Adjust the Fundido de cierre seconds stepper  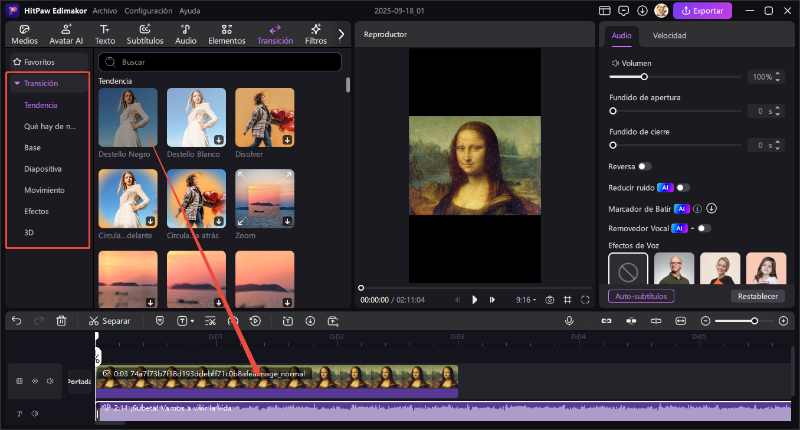click(778, 145)
